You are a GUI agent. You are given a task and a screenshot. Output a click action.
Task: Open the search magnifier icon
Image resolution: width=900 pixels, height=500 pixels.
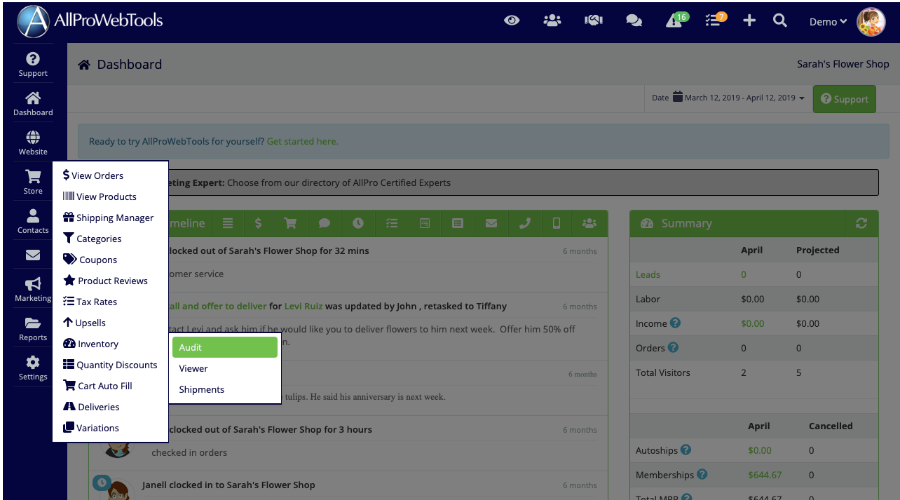pos(780,21)
